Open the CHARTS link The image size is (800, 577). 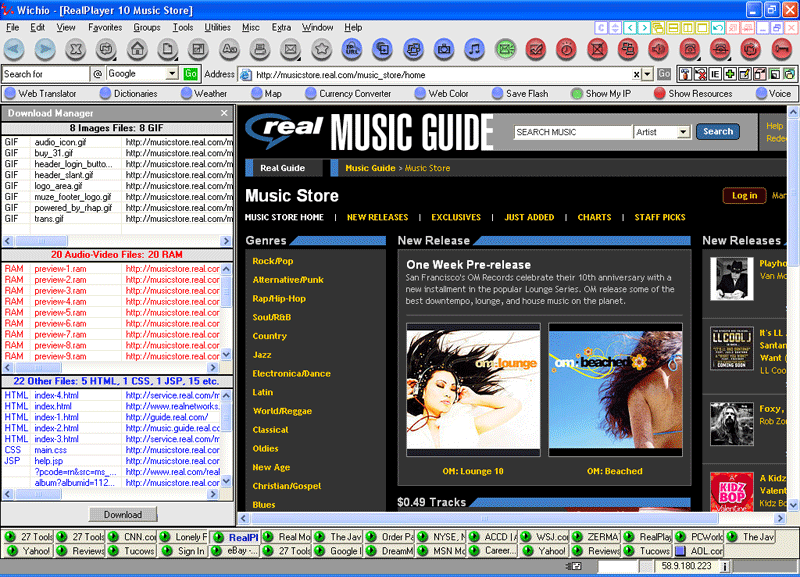click(x=594, y=217)
